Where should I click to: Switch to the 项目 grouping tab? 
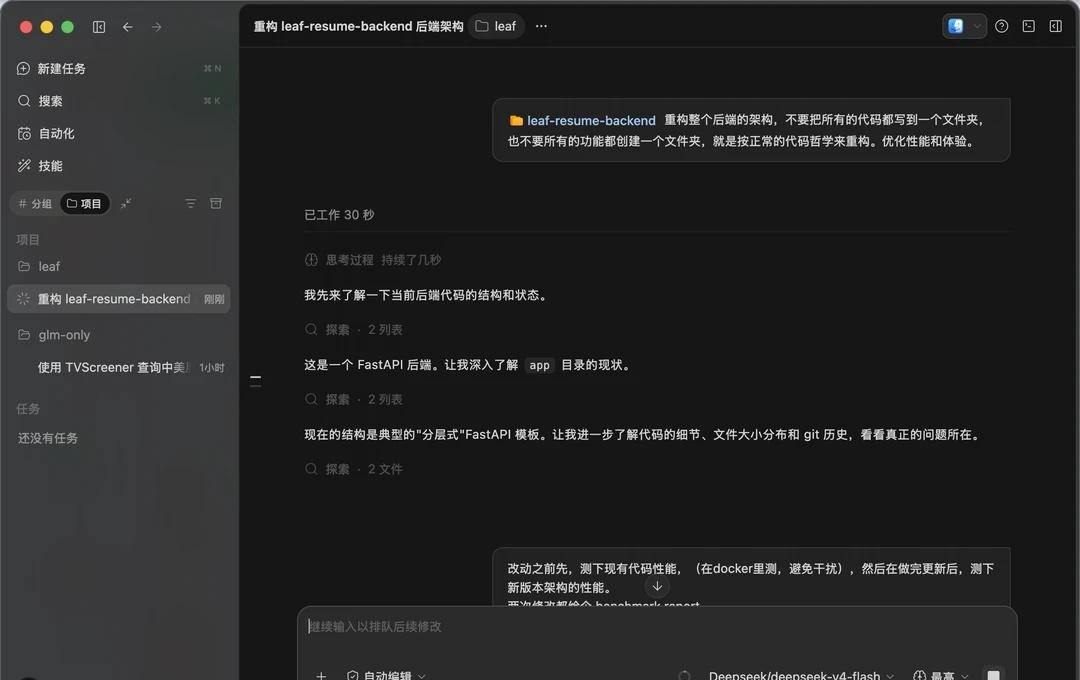(x=85, y=203)
